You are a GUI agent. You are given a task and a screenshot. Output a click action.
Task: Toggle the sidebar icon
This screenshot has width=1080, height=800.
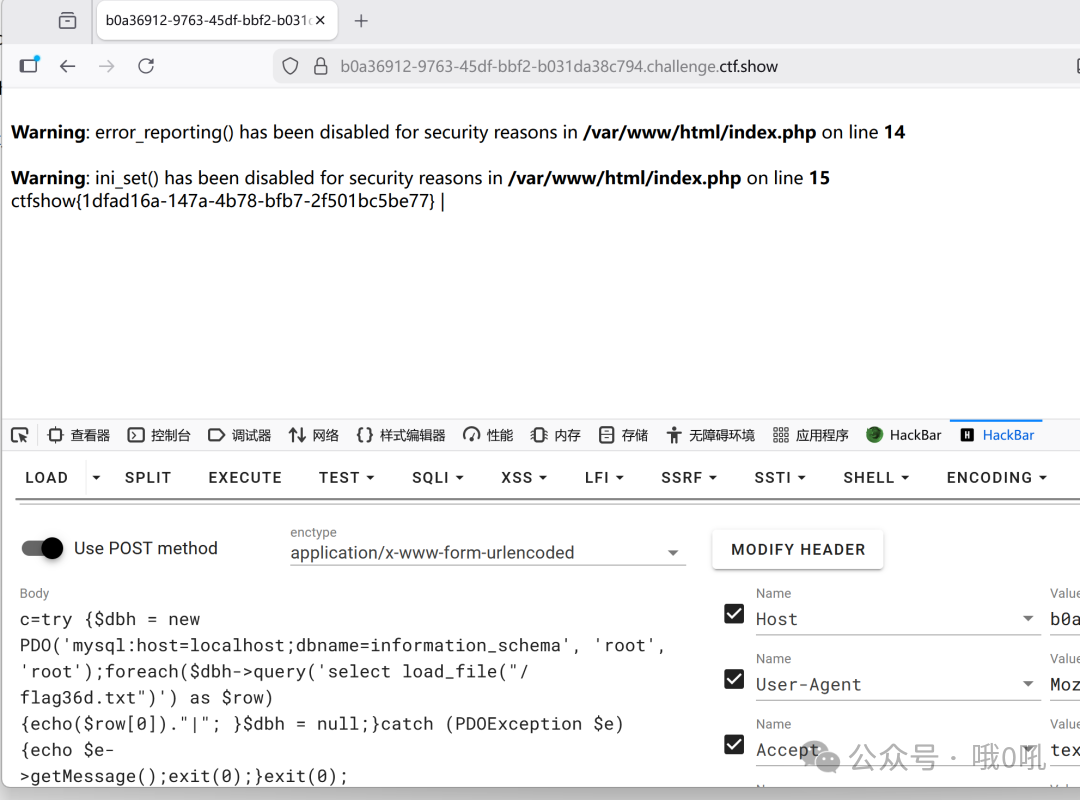pos(29,65)
